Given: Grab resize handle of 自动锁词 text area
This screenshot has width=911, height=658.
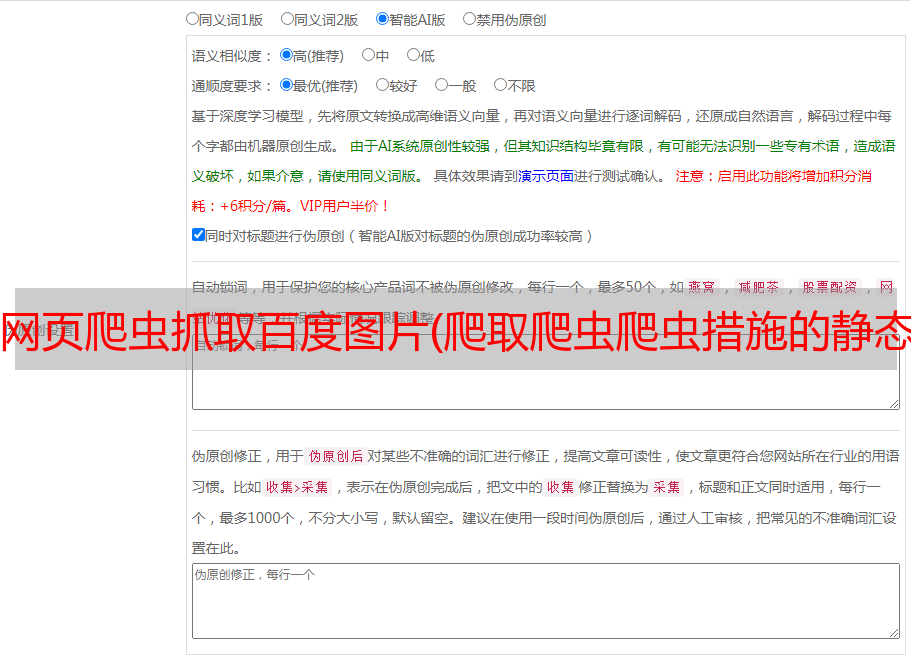Looking at the screenshot, I should coord(894,404).
